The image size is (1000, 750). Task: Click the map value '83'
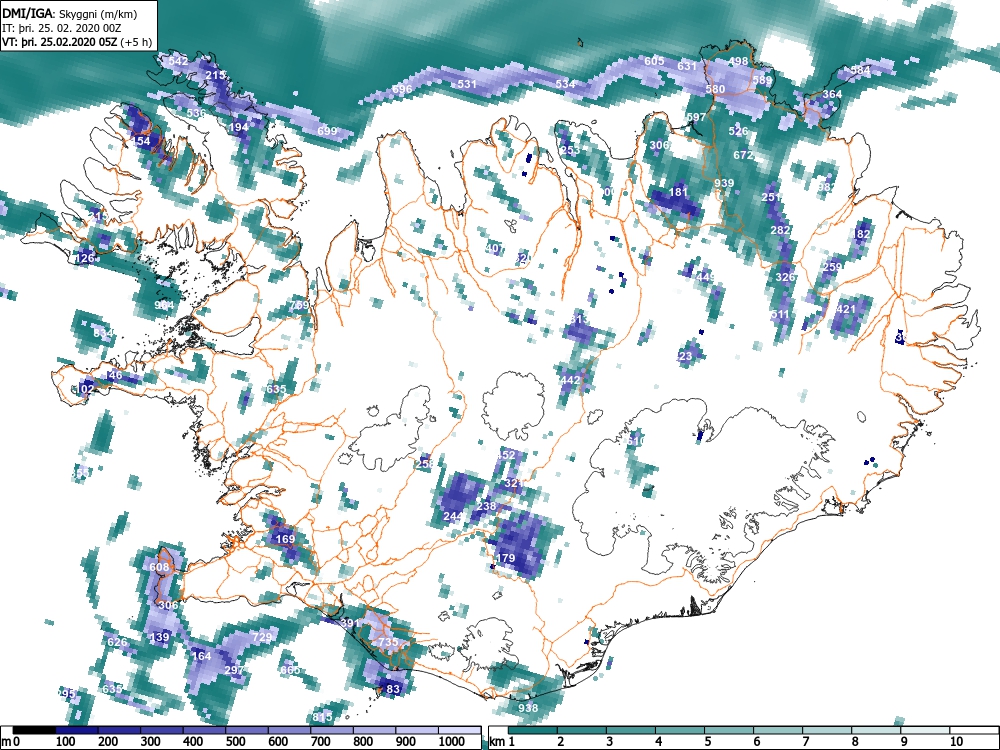tap(393, 689)
